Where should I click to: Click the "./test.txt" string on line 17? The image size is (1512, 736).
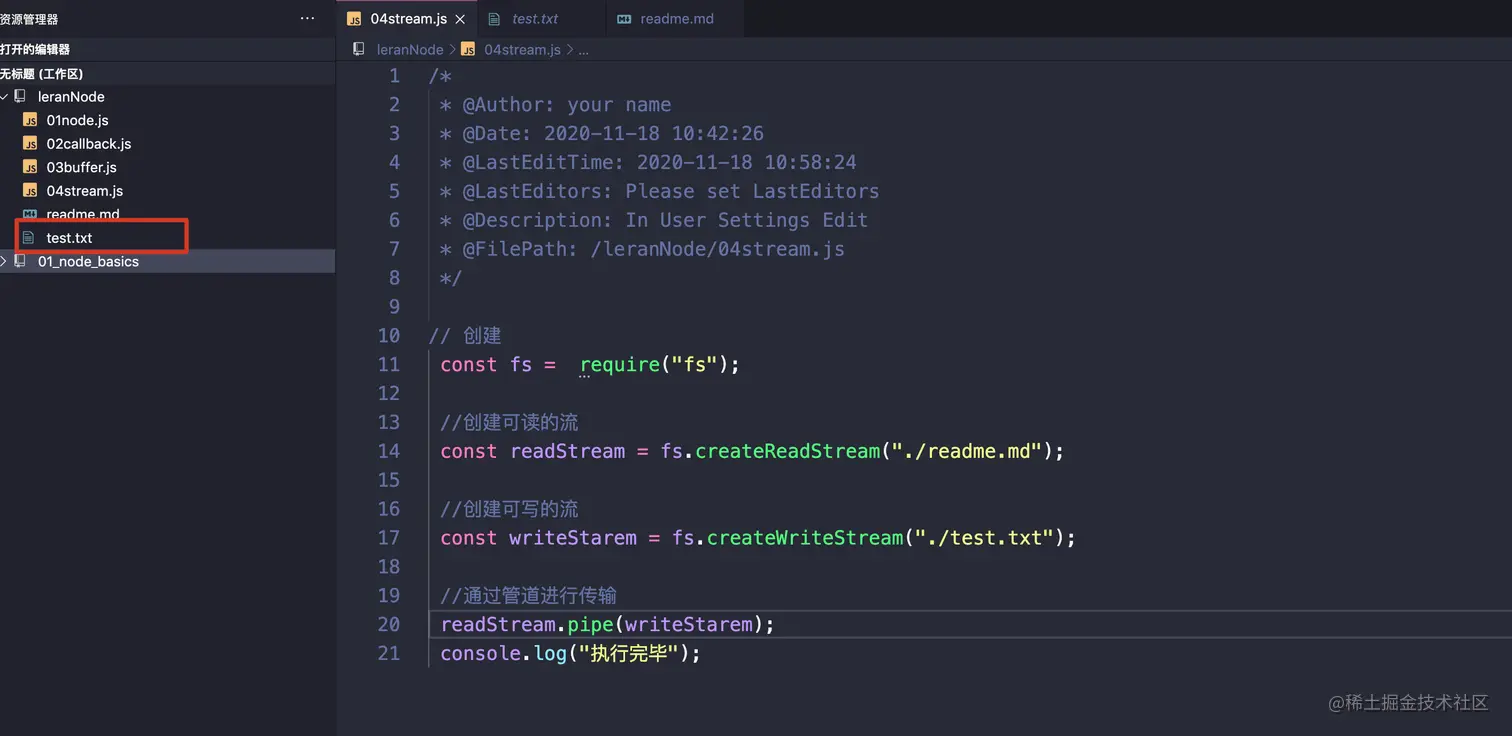[x=984, y=538]
